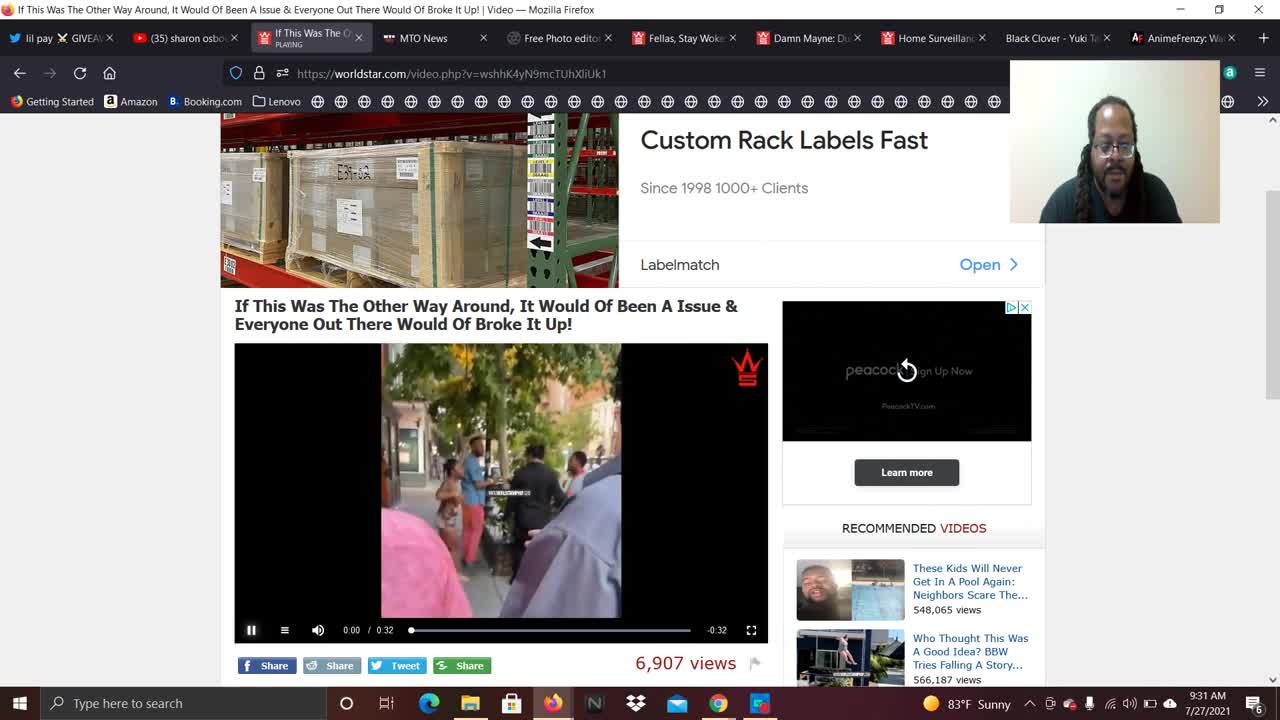
Task: Share the video on Facebook
Action: coord(267,666)
